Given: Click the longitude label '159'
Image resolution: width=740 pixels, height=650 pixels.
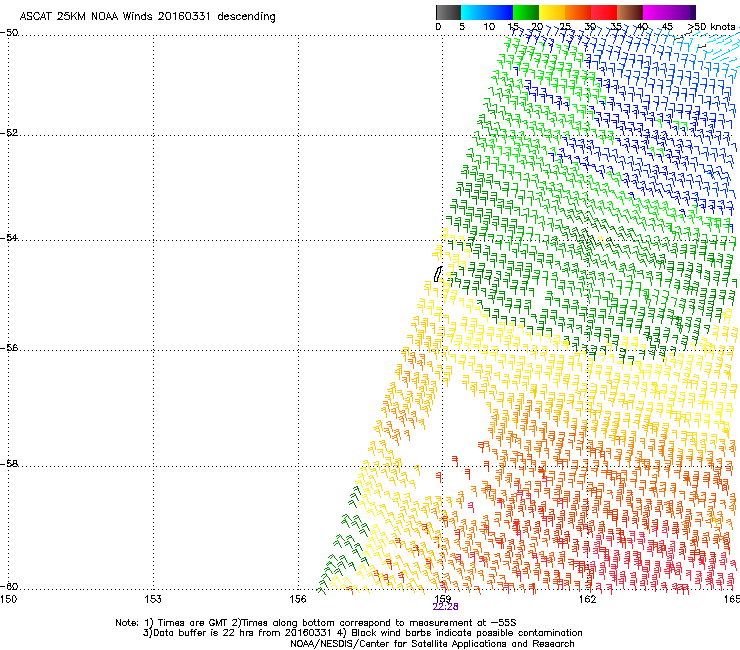Looking at the screenshot, I should (443, 598).
